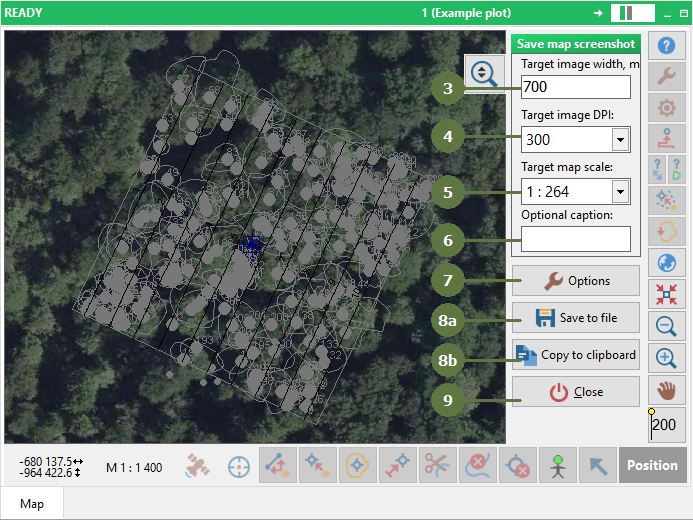Click the blue arrow pointer tool
The width and height of the screenshot is (693, 520).
pyautogui.click(x=596, y=466)
